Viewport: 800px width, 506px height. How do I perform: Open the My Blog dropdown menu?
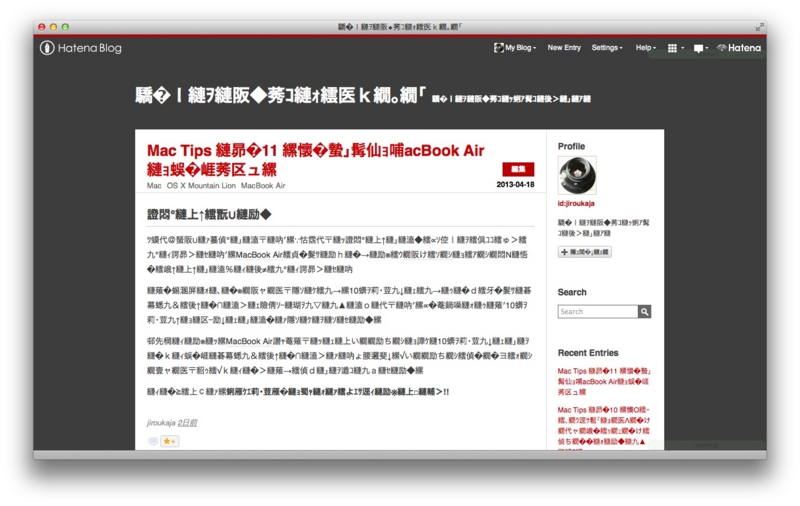point(515,47)
